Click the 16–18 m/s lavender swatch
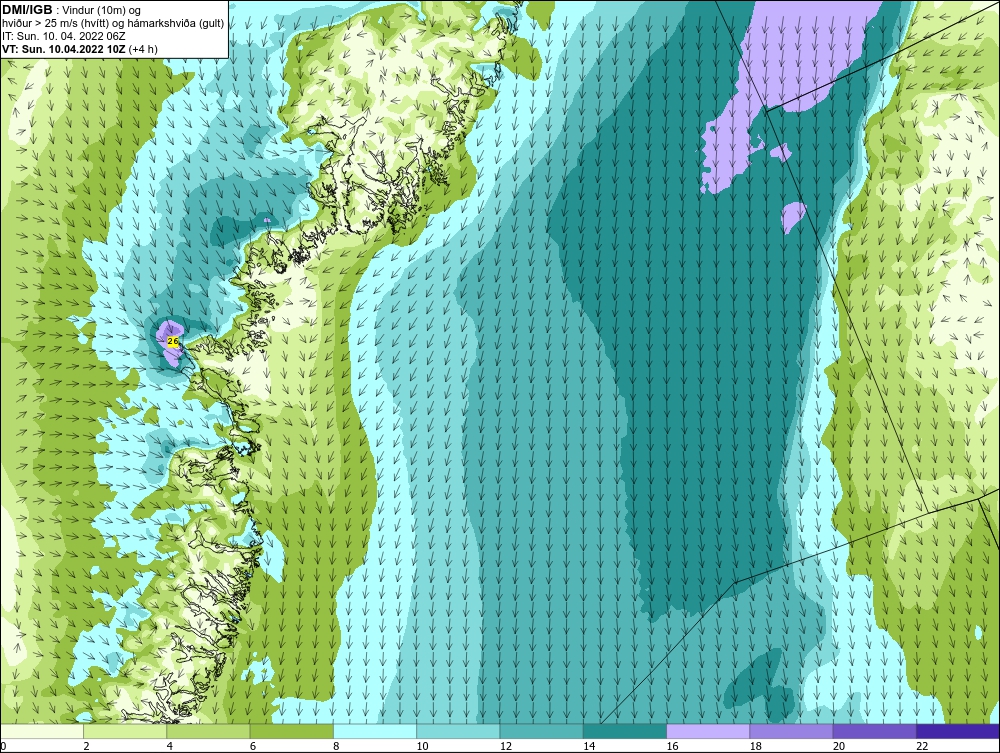Screen dimensions: 1000x753 [708, 731]
